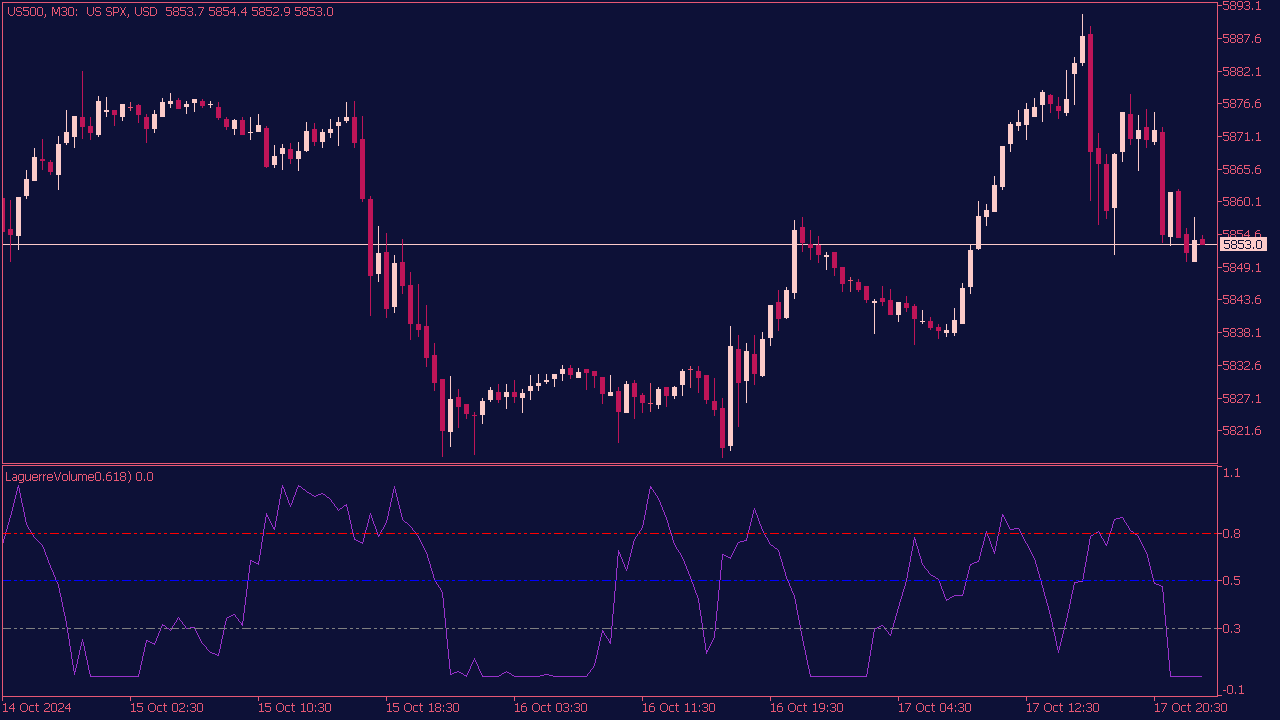
Task: Click the 16 Oct 19:30 time label
Action: point(807,708)
